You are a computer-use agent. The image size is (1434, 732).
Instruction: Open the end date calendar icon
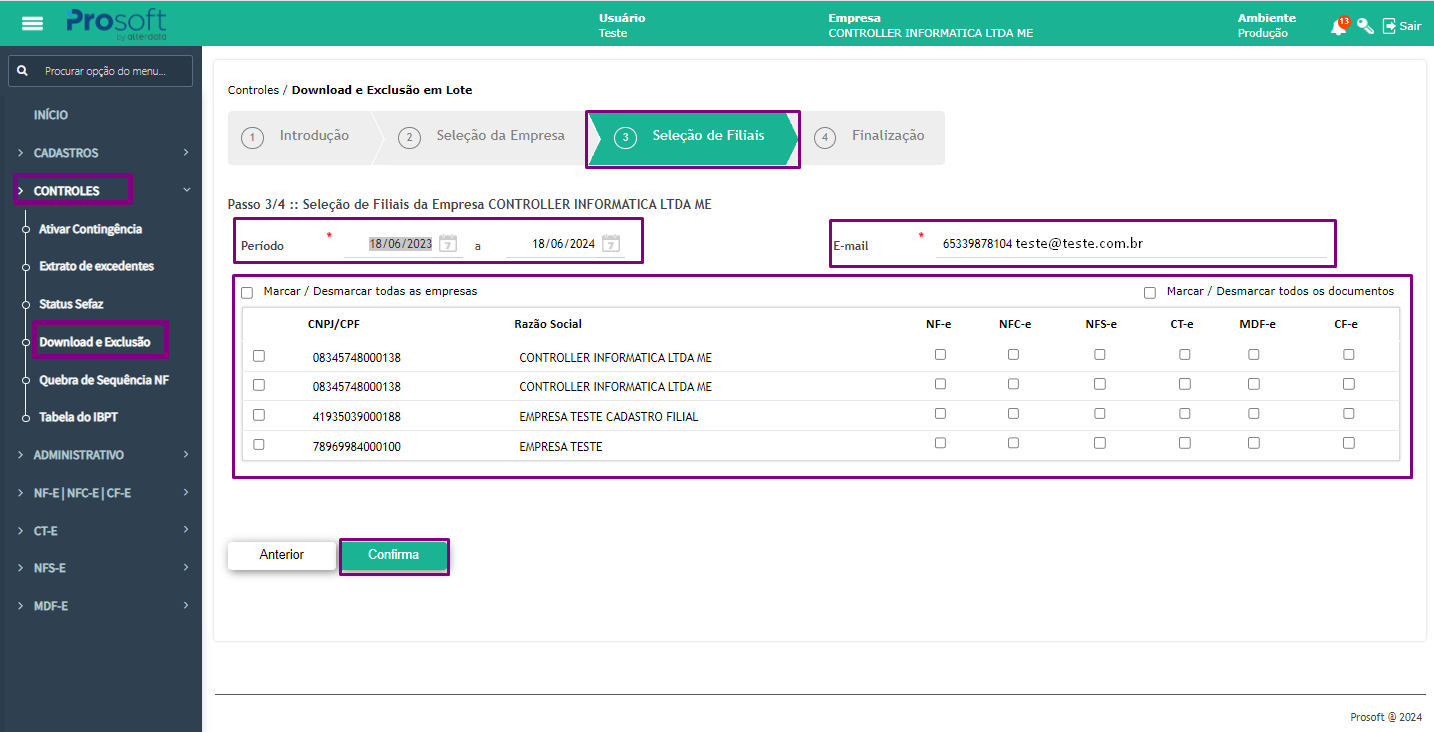(x=610, y=243)
